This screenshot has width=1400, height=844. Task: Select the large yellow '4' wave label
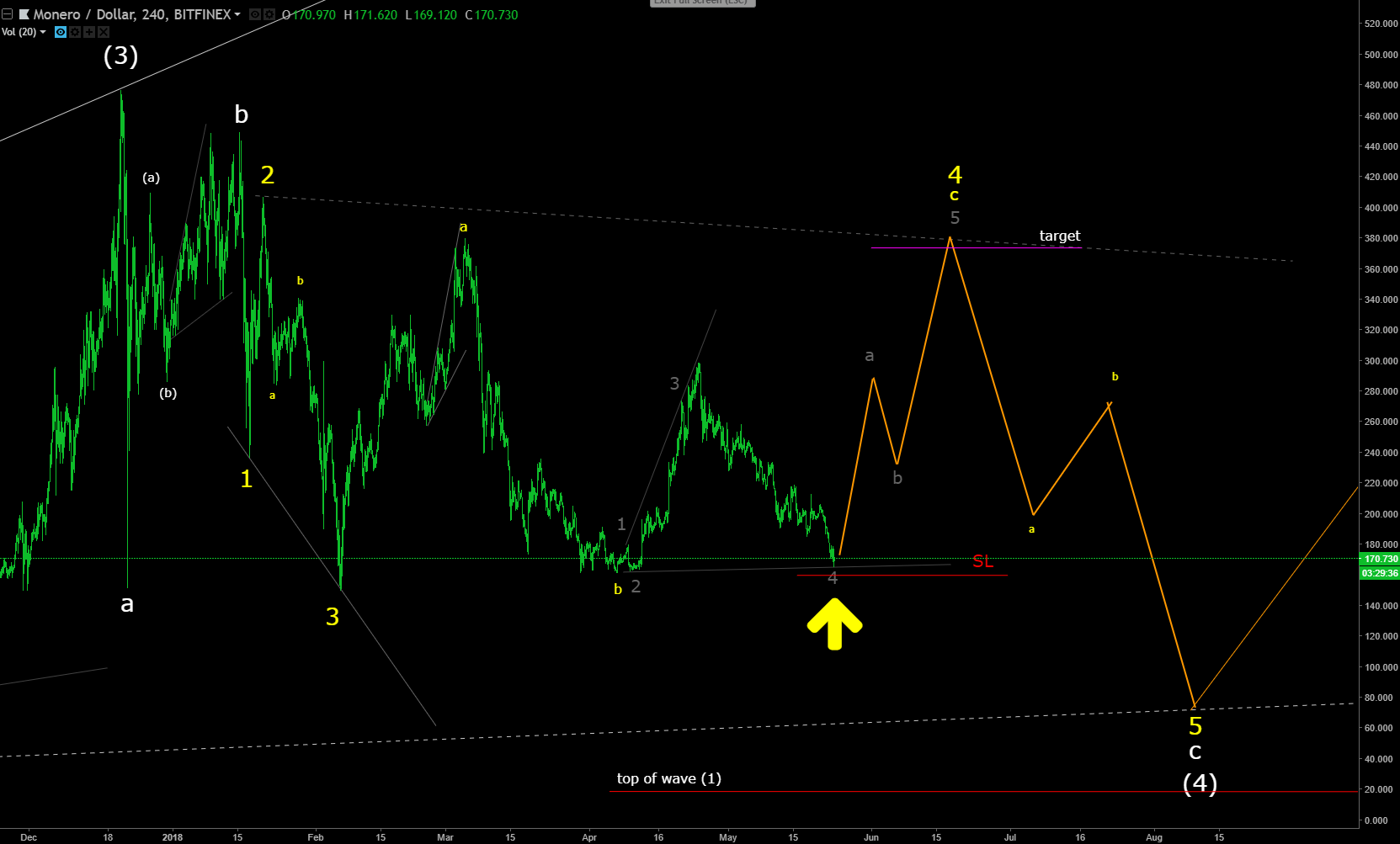tap(955, 174)
